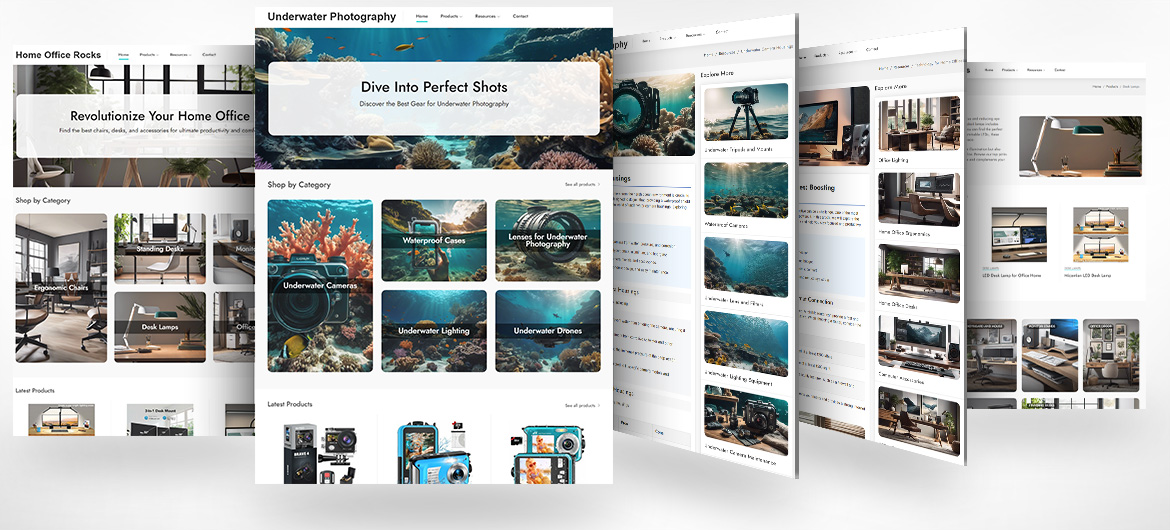Open the blue waterproof camera with accessories product

click(x=434, y=452)
